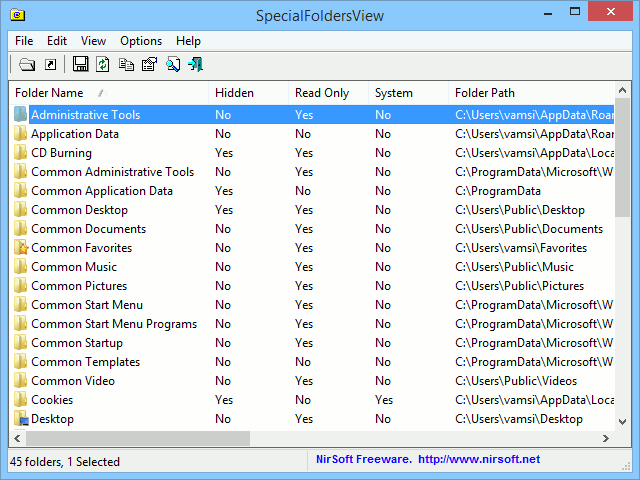Click the C:\ProgramData path cell
Image resolution: width=640 pixels, height=480 pixels.
click(x=498, y=191)
